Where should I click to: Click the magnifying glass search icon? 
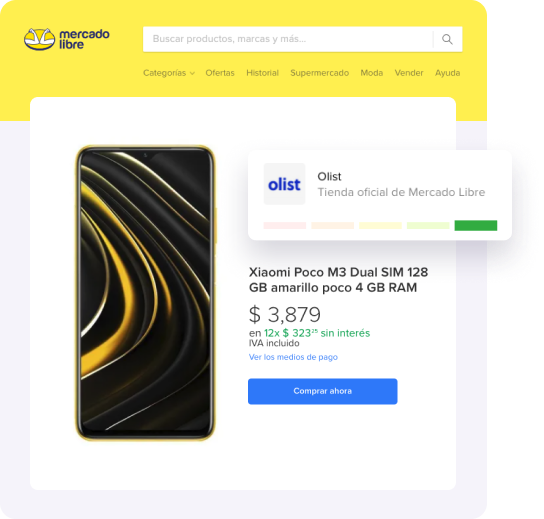[x=447, y=39]
